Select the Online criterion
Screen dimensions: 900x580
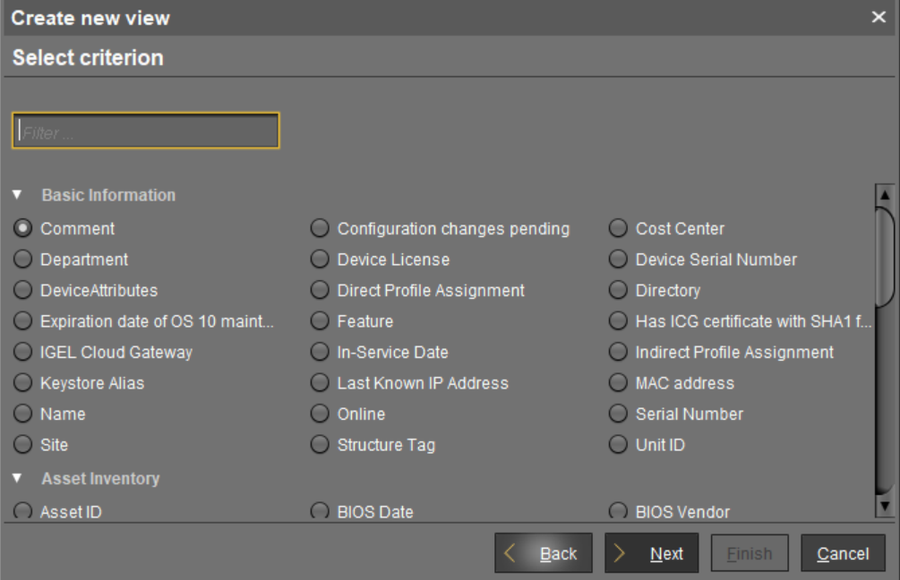click(x=320, y=414)
